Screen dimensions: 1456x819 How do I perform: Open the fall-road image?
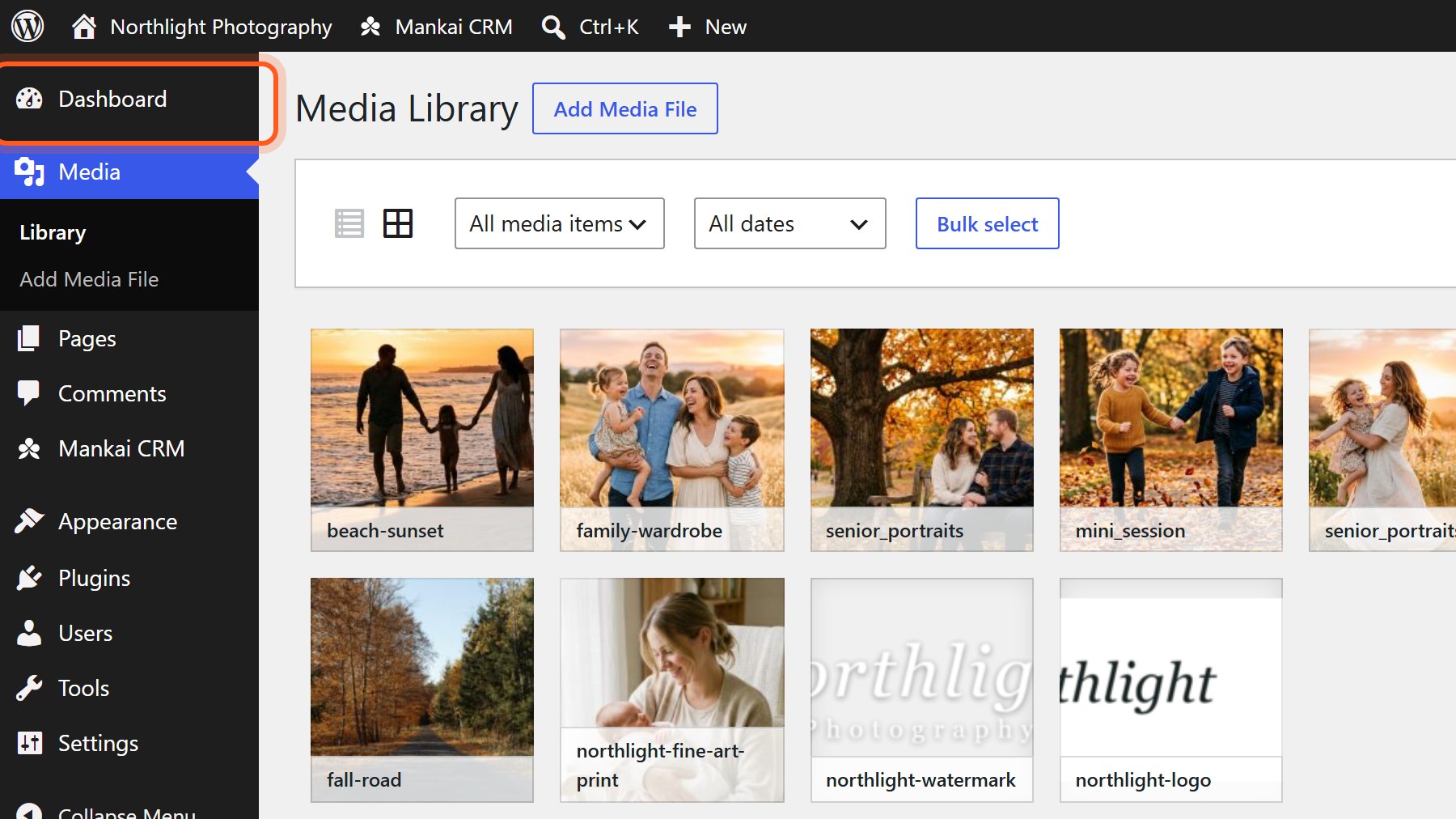422,690
